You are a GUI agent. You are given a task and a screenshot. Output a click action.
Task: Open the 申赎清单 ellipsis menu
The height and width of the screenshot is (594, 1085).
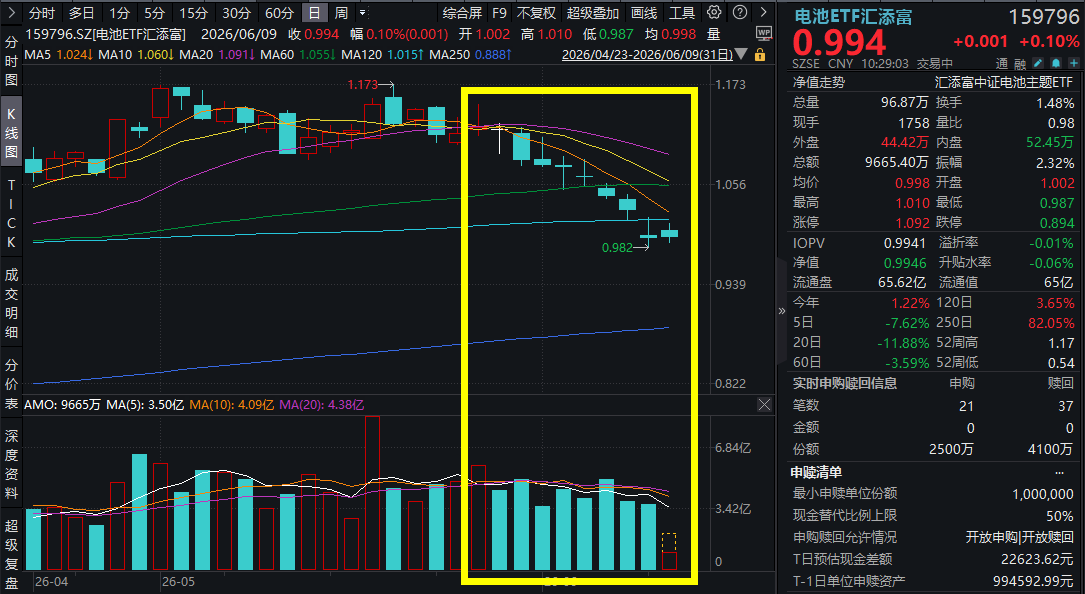click(1059, 473)
